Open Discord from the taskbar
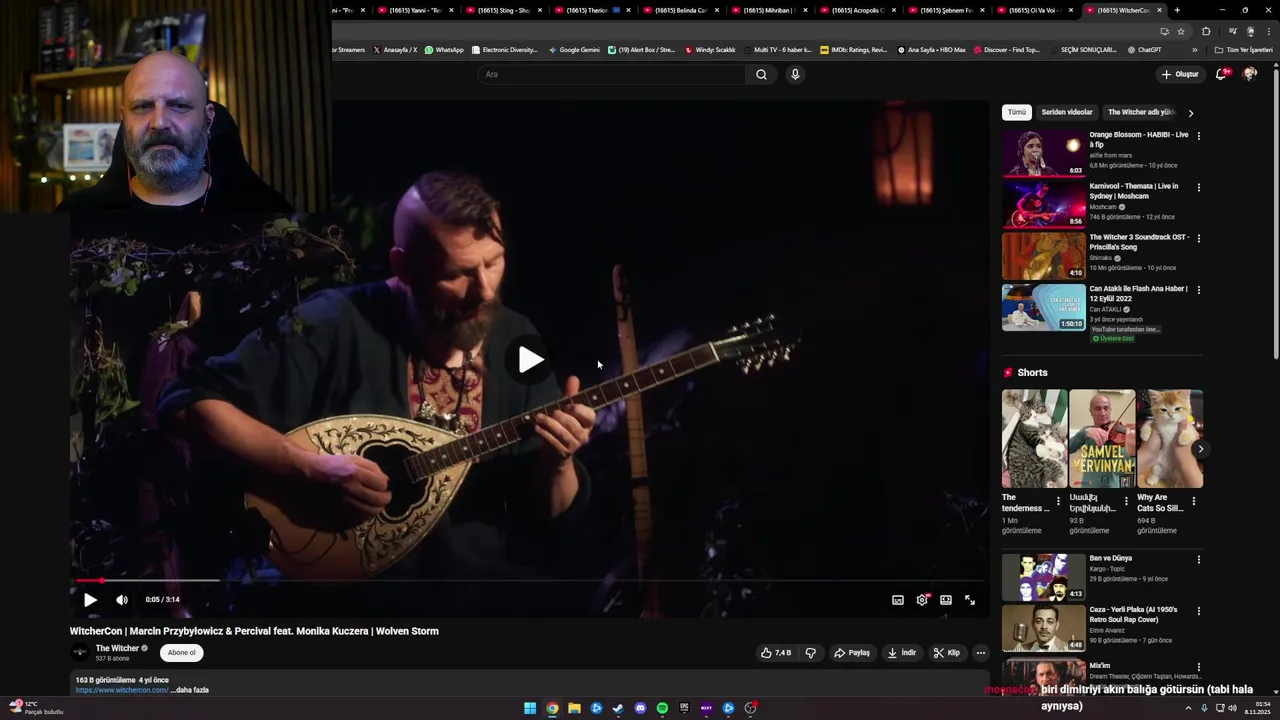The image size is (1280, 720). [x=640, y=708]
